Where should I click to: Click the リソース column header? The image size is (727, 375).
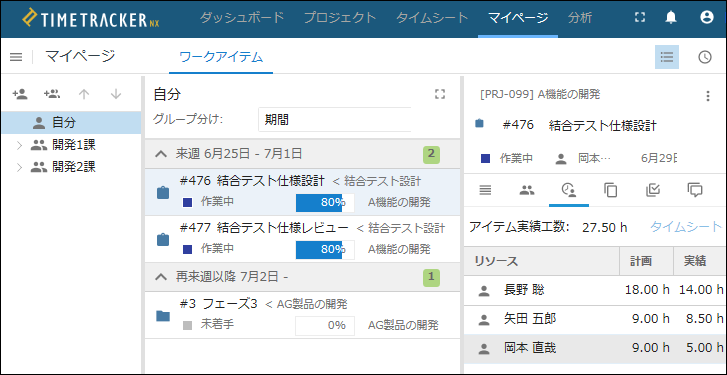tap(542, 261)
